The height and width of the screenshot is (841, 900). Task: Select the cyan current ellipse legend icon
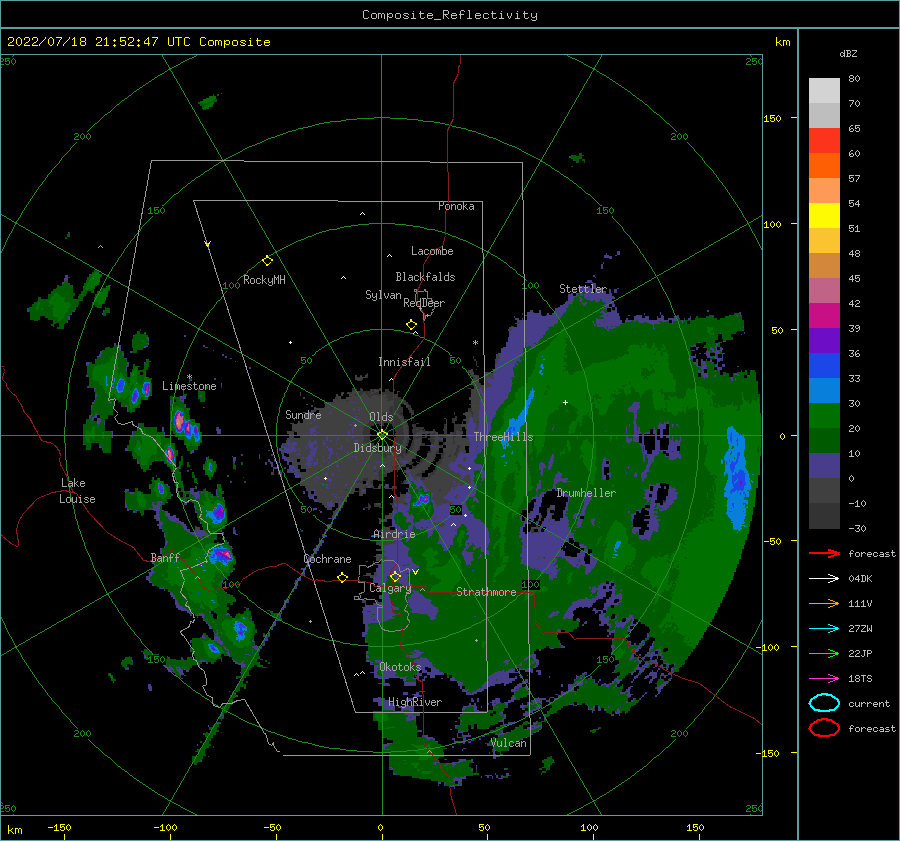[x=824, y=703]
